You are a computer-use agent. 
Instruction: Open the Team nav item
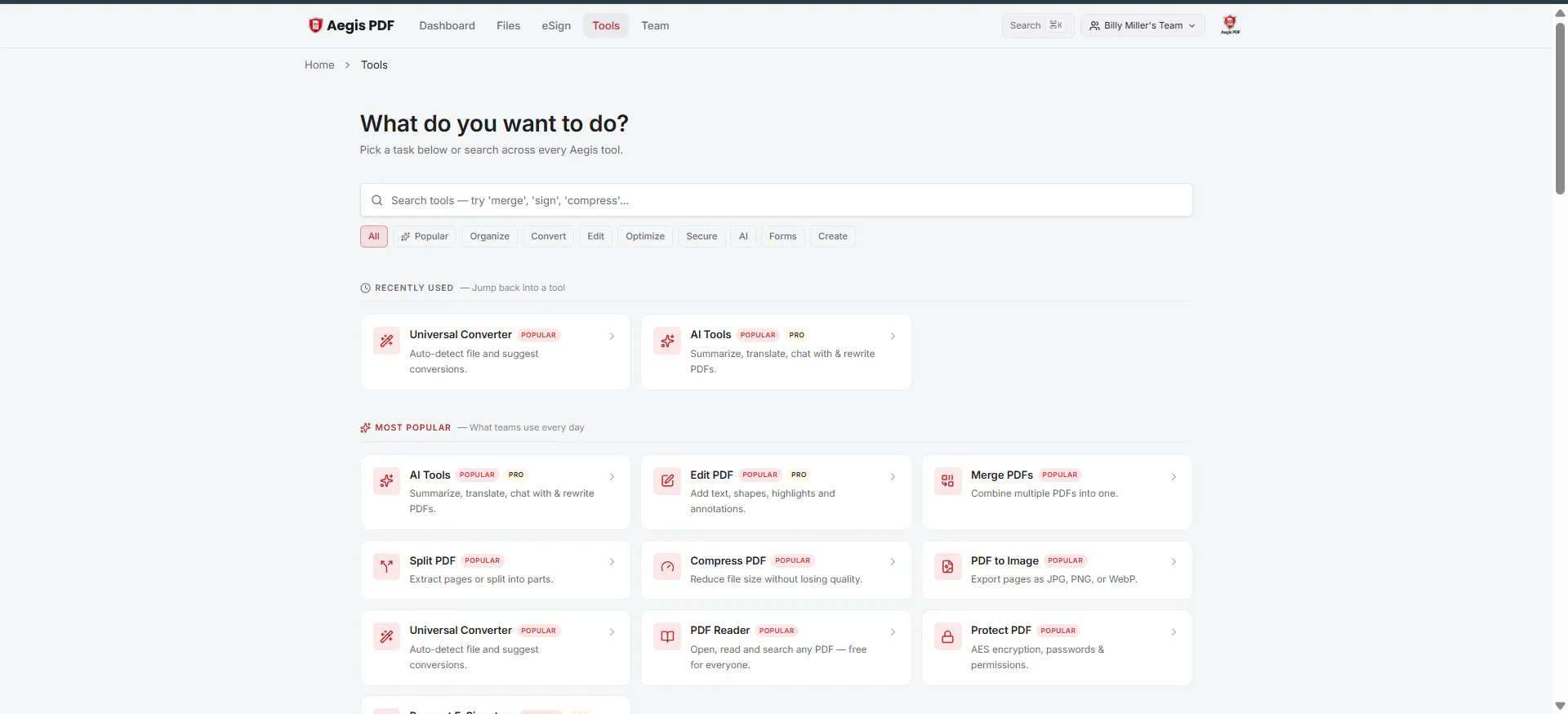tap(655, 25)
